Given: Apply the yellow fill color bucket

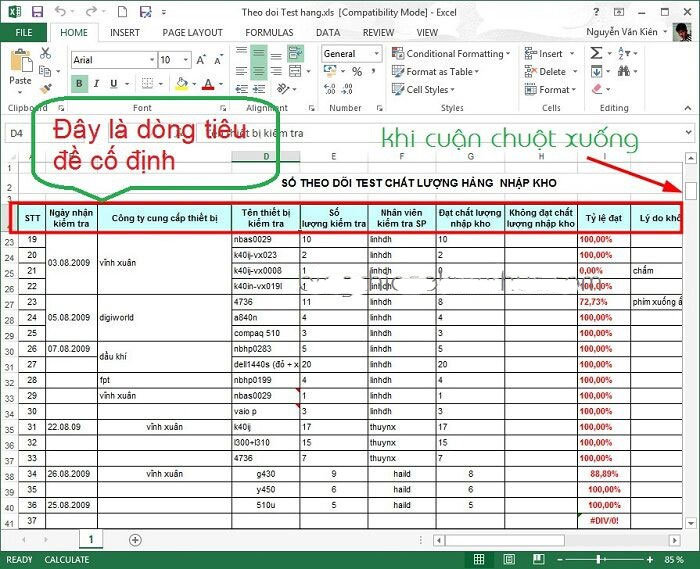Looking at the screenshot, I should pyautogui.click(x=182, y=83).
